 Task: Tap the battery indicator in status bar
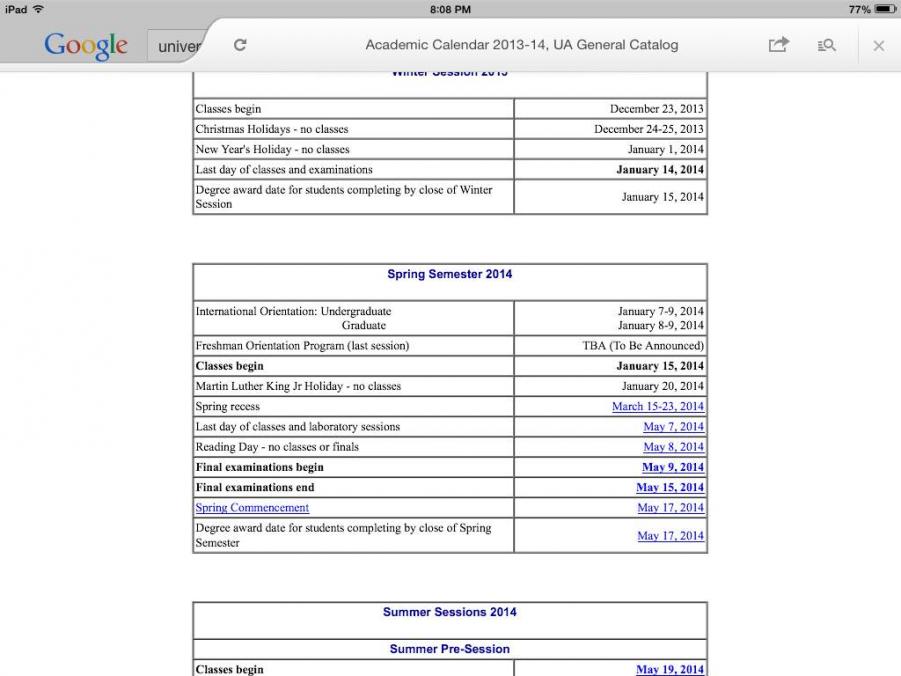pyautogui.click(x=885, y=9)
